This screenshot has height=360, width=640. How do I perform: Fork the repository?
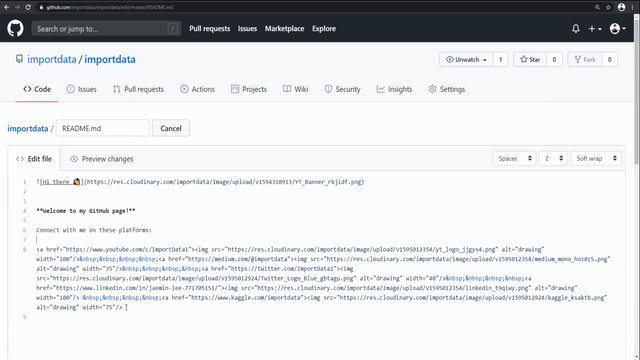(x=585, y=60)
